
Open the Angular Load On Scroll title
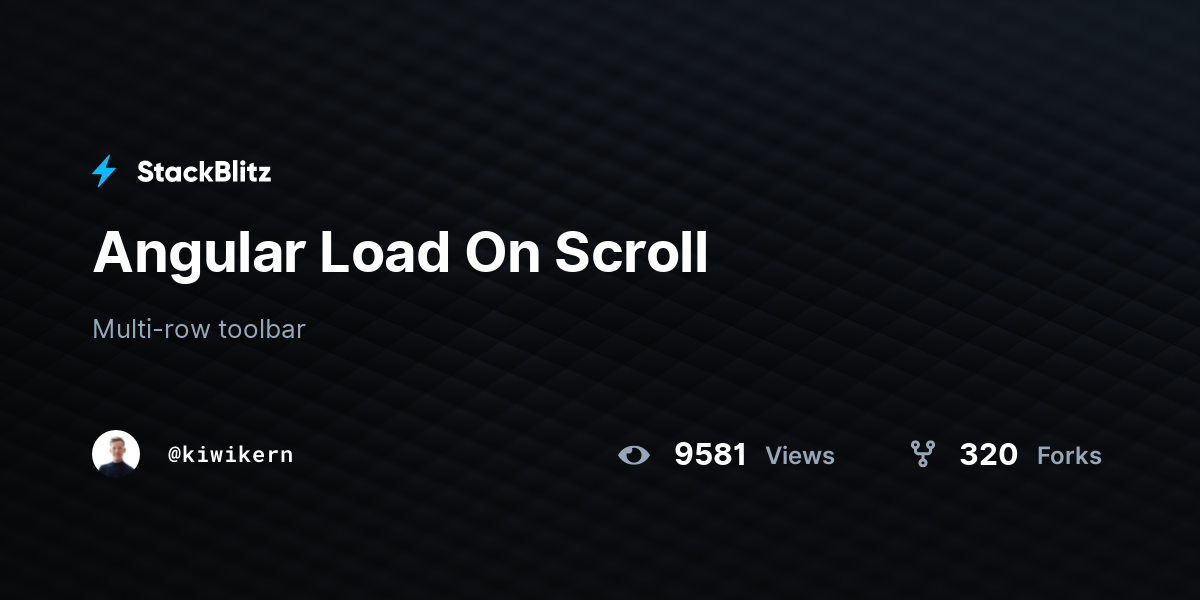tap(400, 252)
